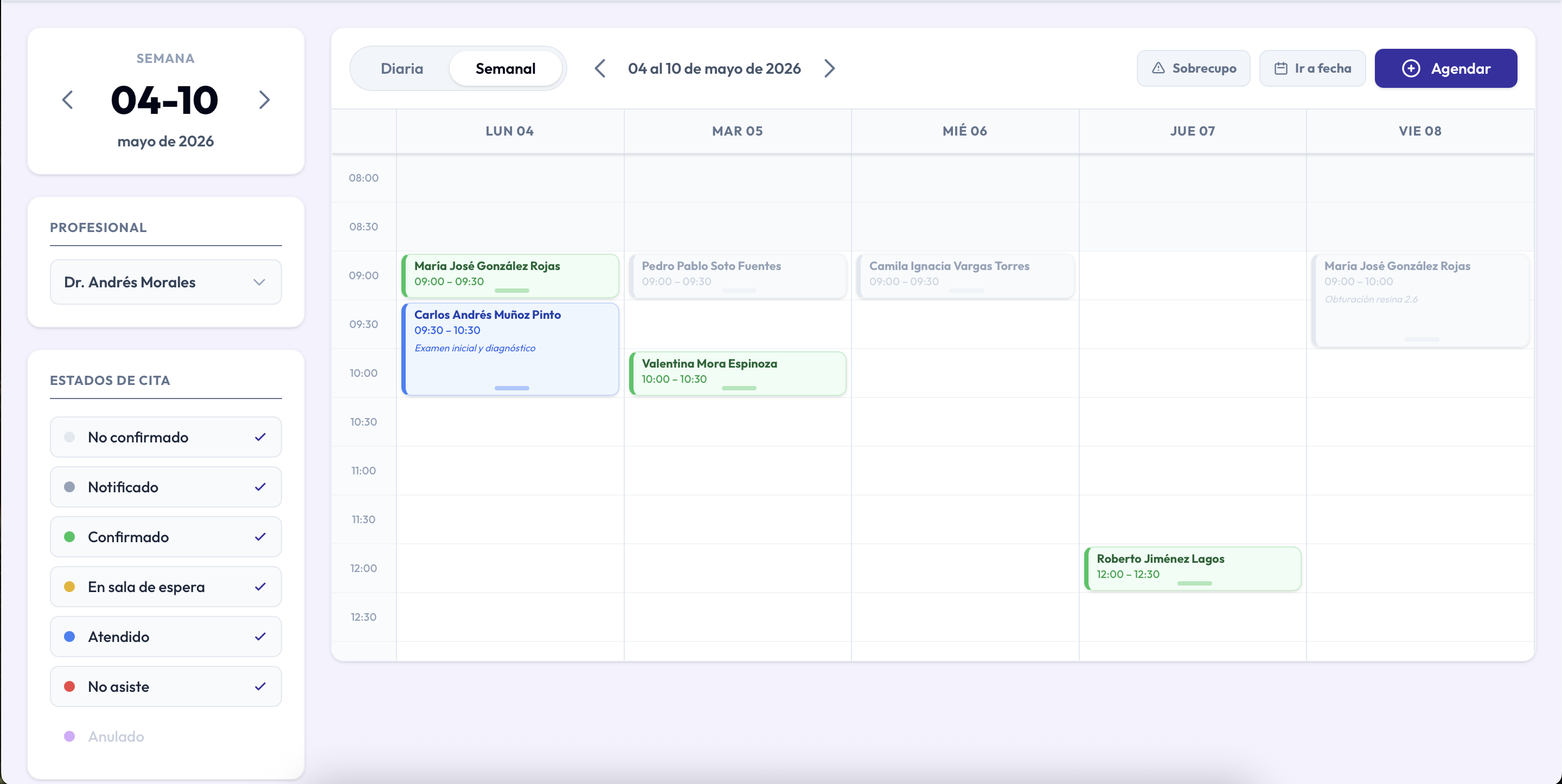Toggle the En sala de espera filter
Viewport: 1562px width, 784px height.
point(165,587)
